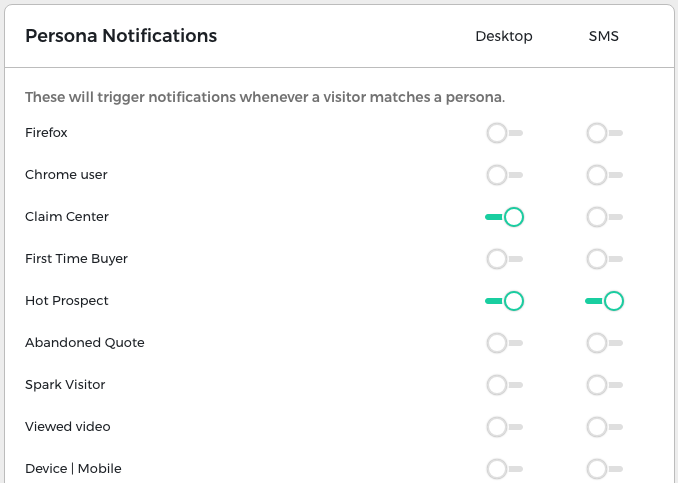Enable Desktop notifications for Firefox persona
Image resolution: width=678 pixels, height=483 pixels.
pyautogui.click(x=504, y=133)
